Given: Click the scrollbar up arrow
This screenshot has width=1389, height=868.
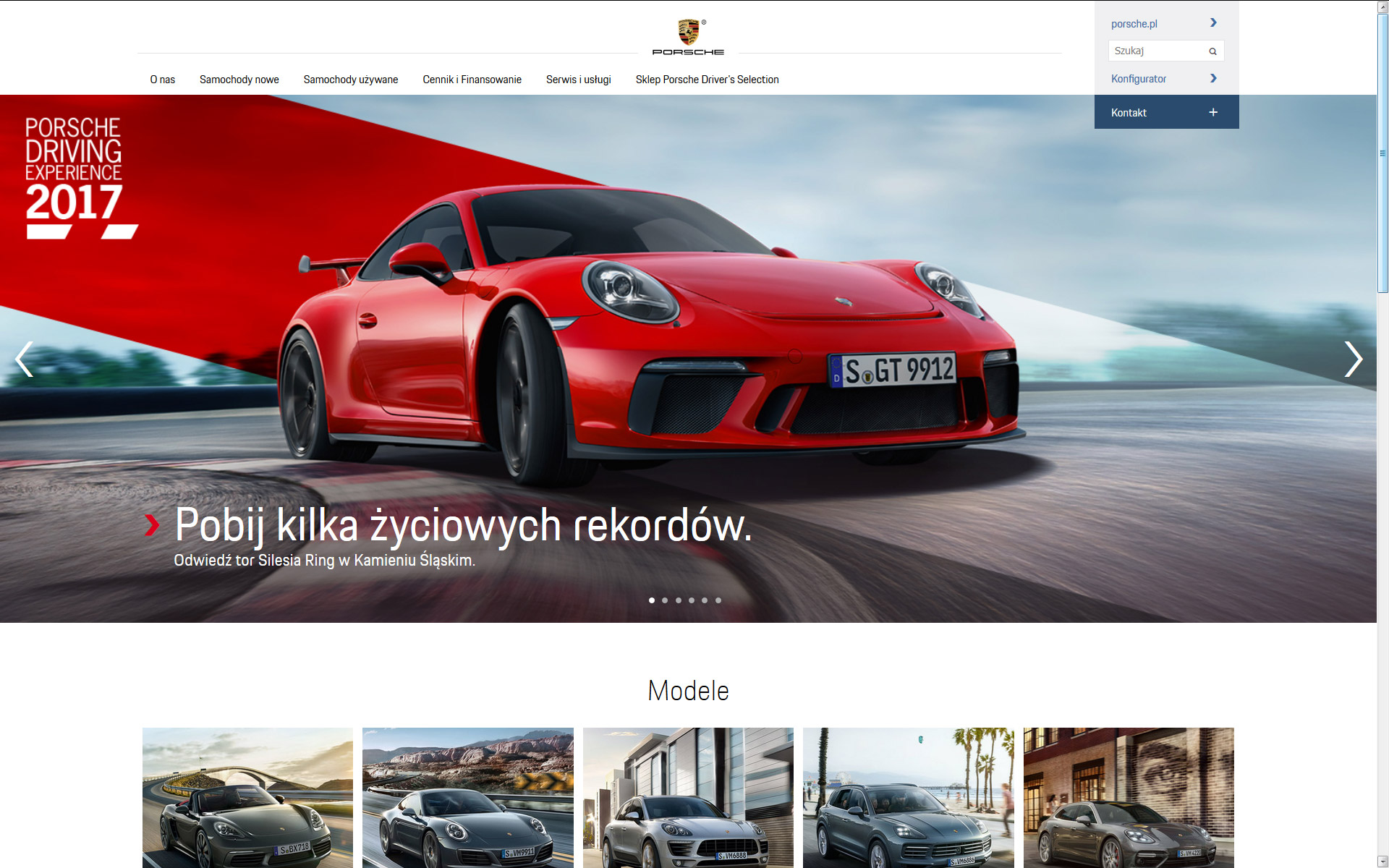Looking at the screenshot, I should pyautogui.click(x=1382, y=7).
